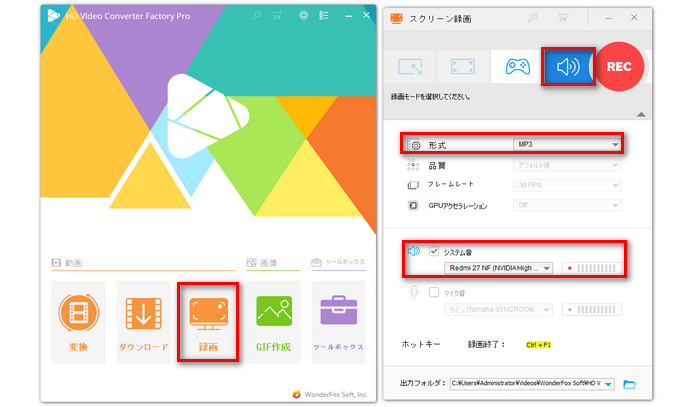Open the 変換 converter module
Viewport: 700px width, 407px height.
[x=77, y=320]
